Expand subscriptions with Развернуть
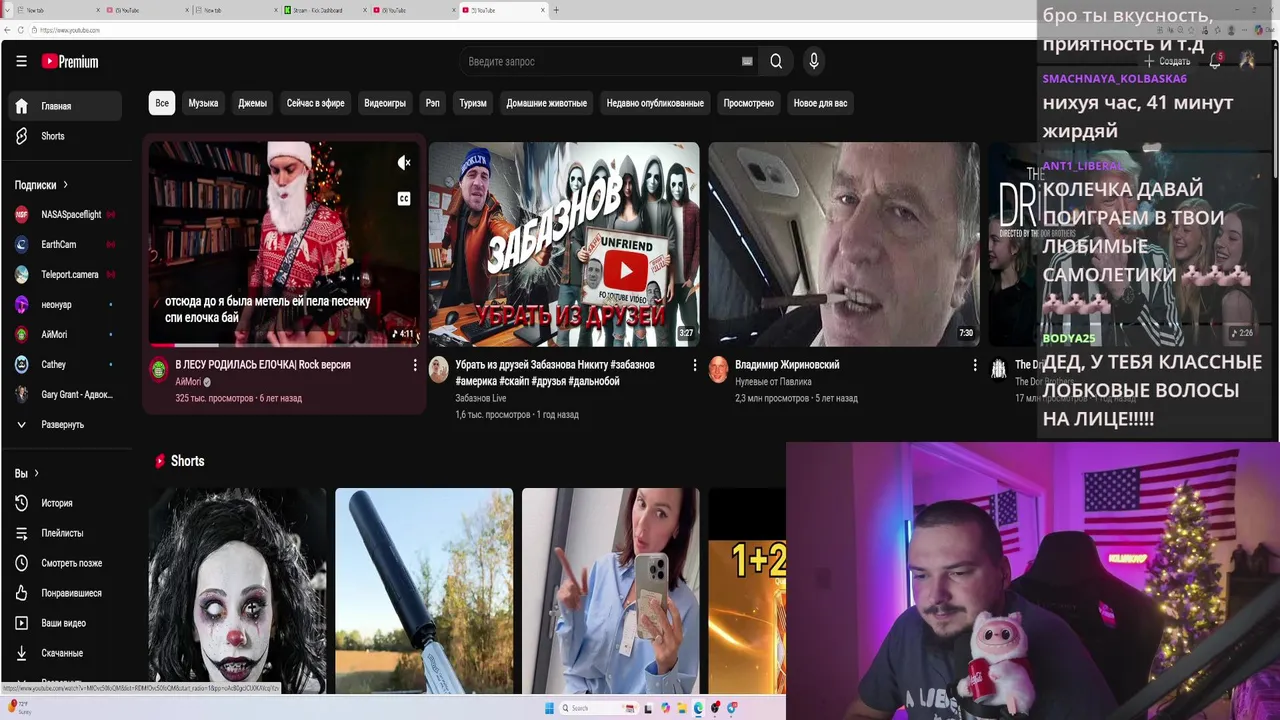The image size is (1280, 720). click(x=67, y=425)
